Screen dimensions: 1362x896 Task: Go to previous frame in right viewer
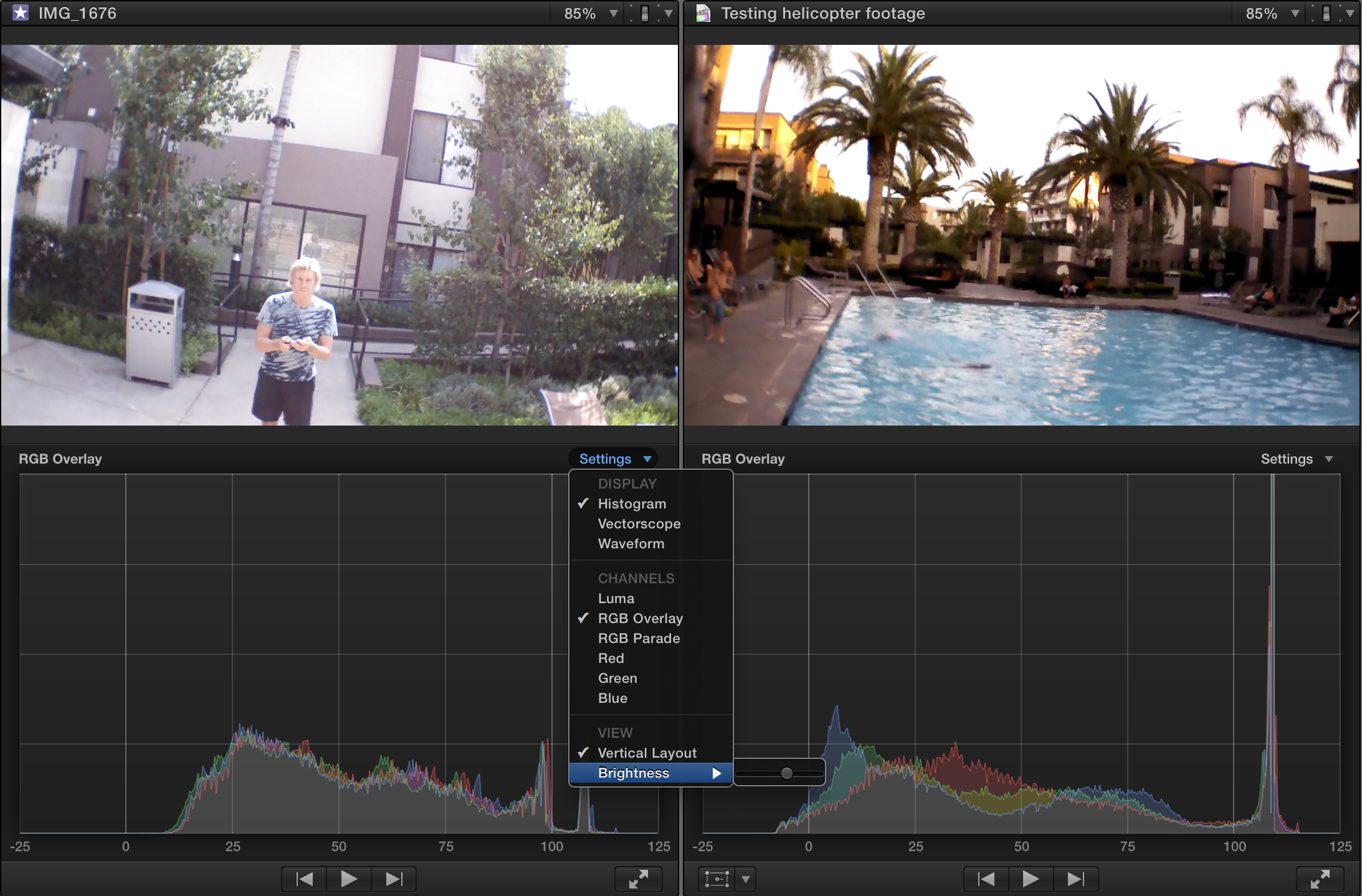pos(986,879)
